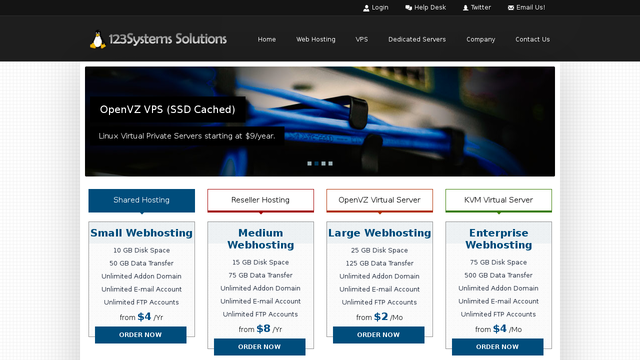Order the Enterprise Webhosting plan

pos(497,347)
